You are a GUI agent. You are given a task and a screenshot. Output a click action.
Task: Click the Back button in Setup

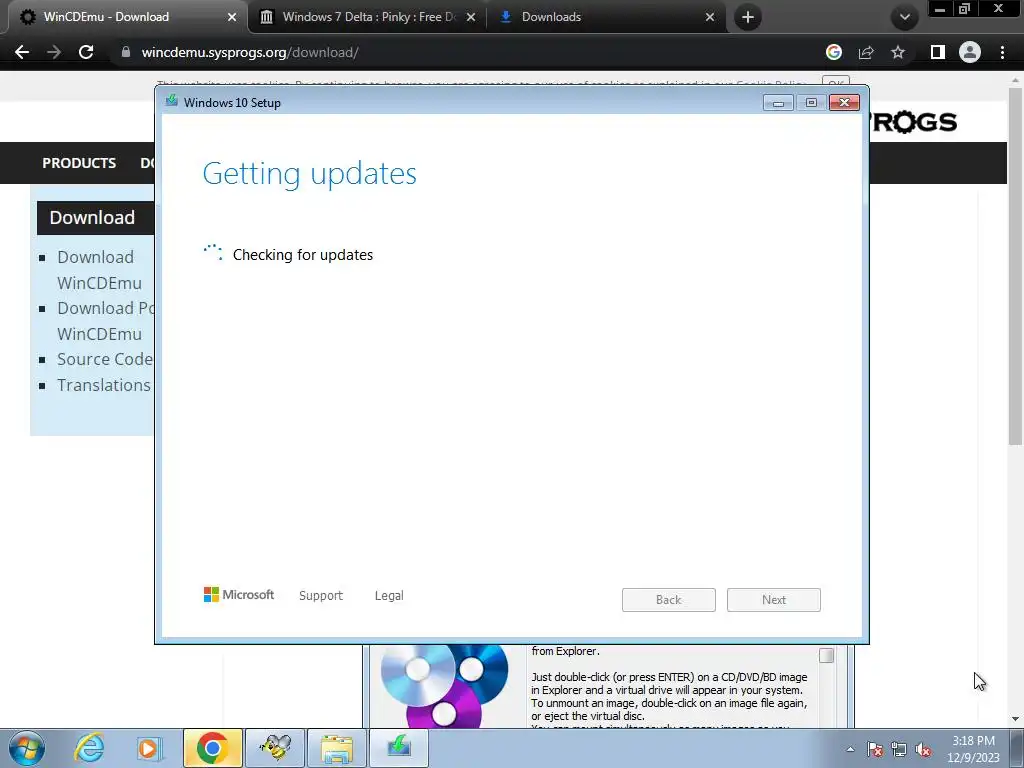click(x=669, y=600)
